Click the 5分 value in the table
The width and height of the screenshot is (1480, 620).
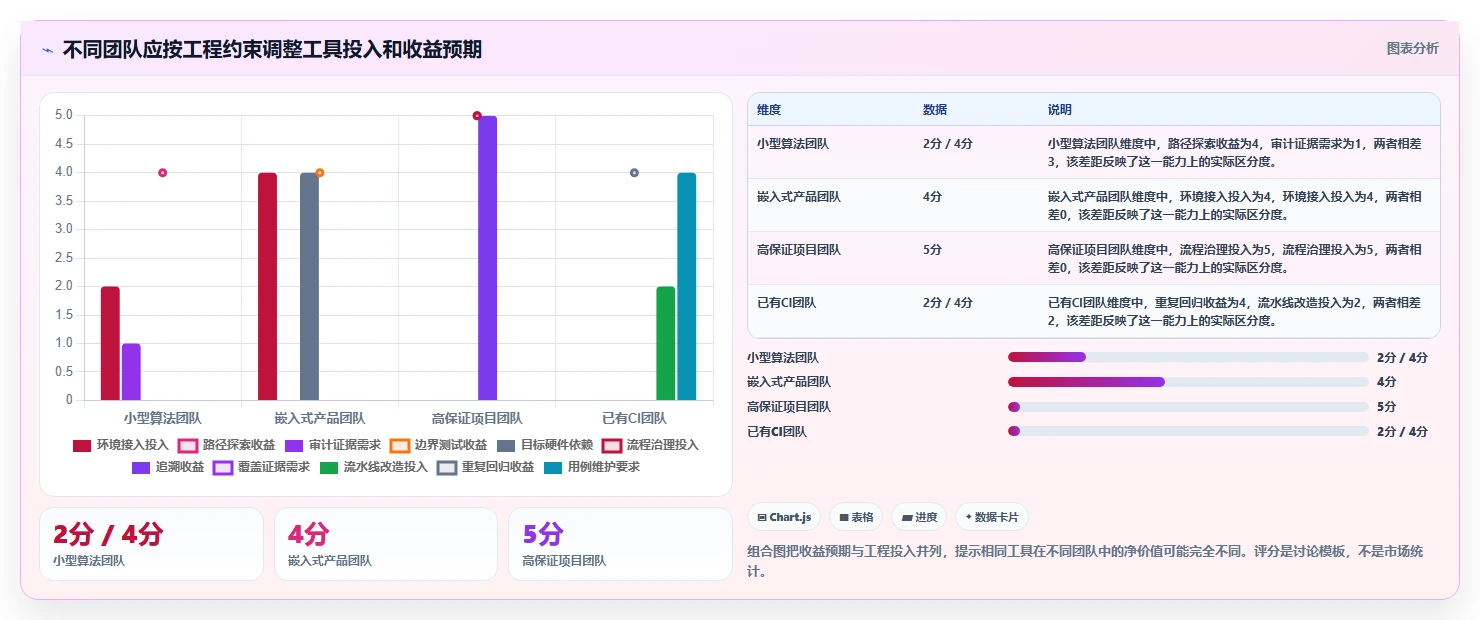pyautogui.click(x=932, y=250)
